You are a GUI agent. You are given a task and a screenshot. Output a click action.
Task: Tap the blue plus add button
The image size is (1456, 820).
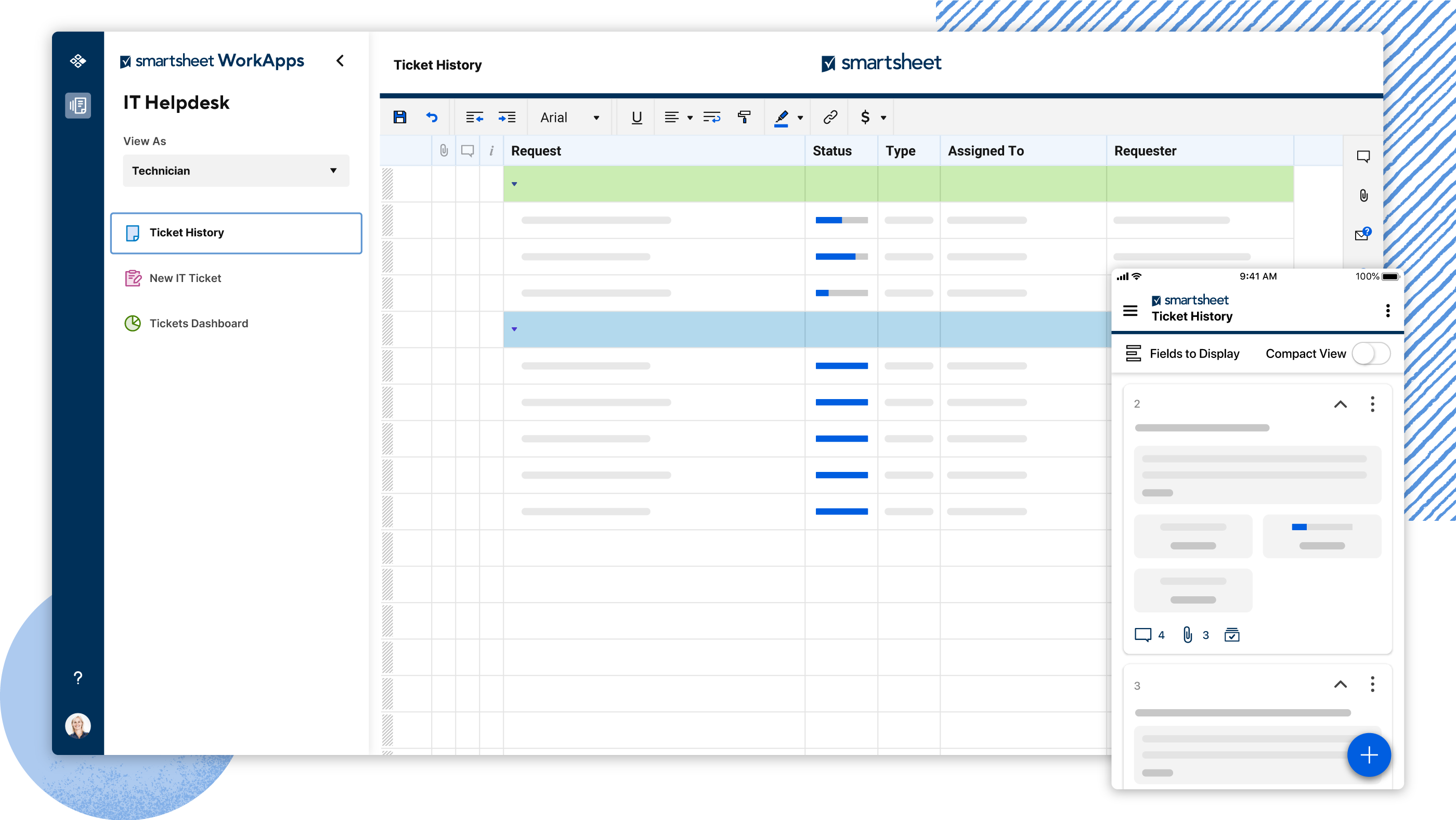point(1369,754)
